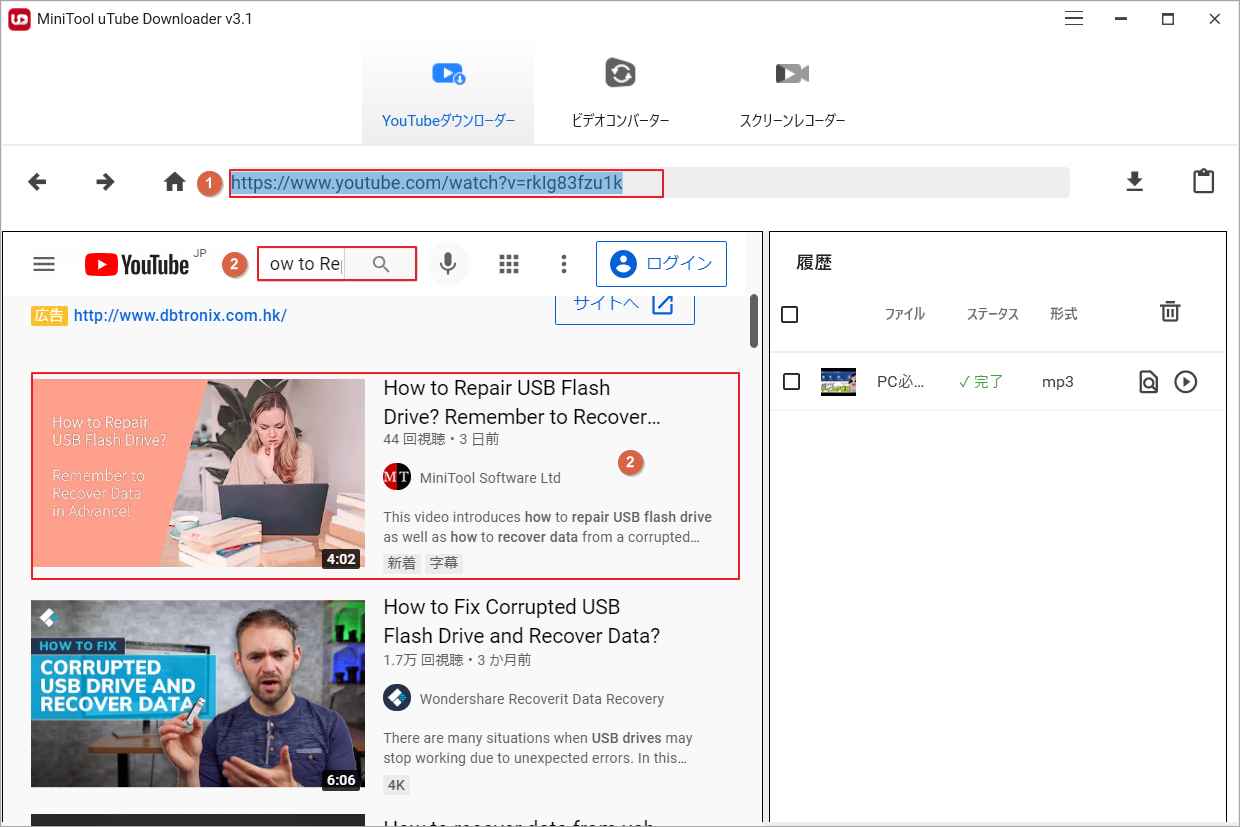Open Wondershare Recoverit Data Recovery channel name
1240x827 pixels.
tap(542, 699)
